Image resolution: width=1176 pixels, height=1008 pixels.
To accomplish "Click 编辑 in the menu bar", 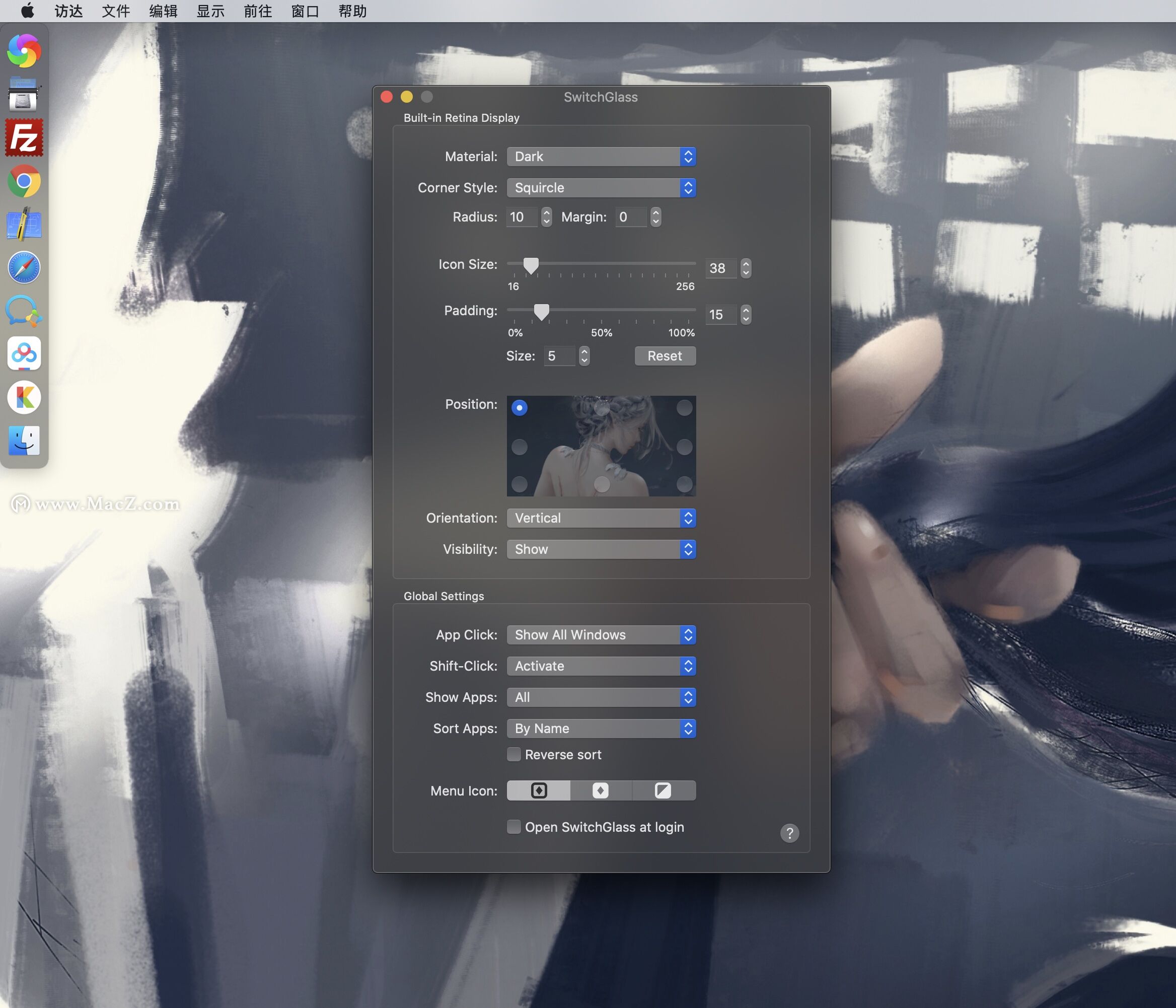I will 163,11.
